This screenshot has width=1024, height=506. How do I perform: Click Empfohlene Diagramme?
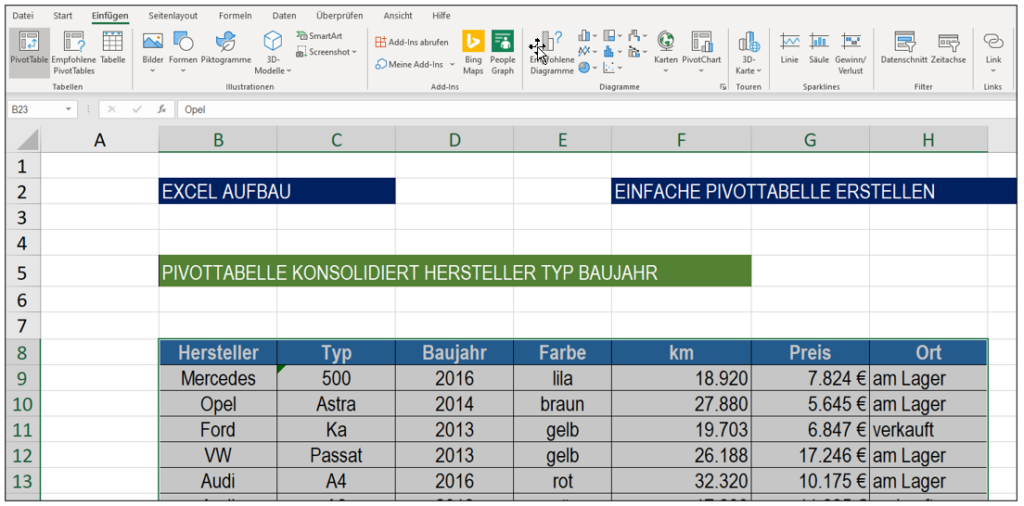(x=552, y=52)
